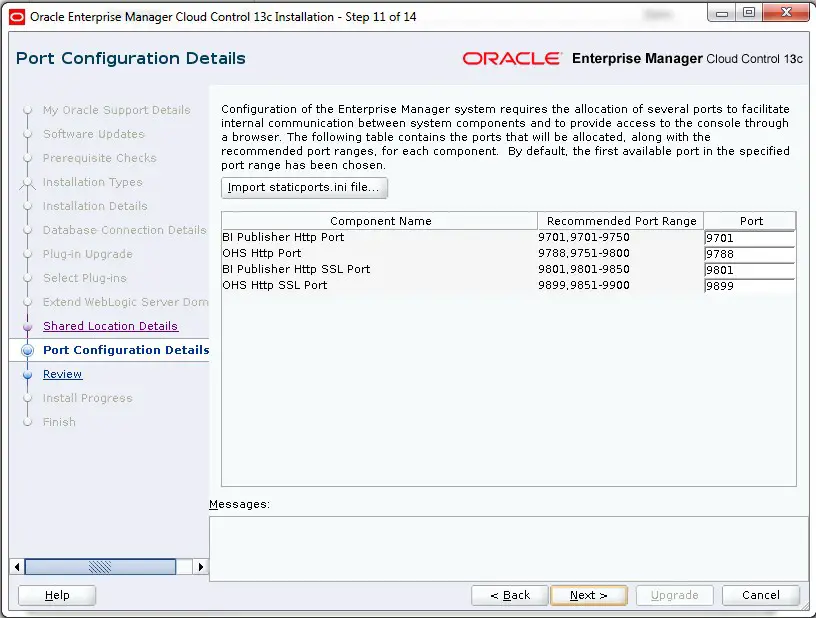Click Installation Types step in sidebar

93,182
